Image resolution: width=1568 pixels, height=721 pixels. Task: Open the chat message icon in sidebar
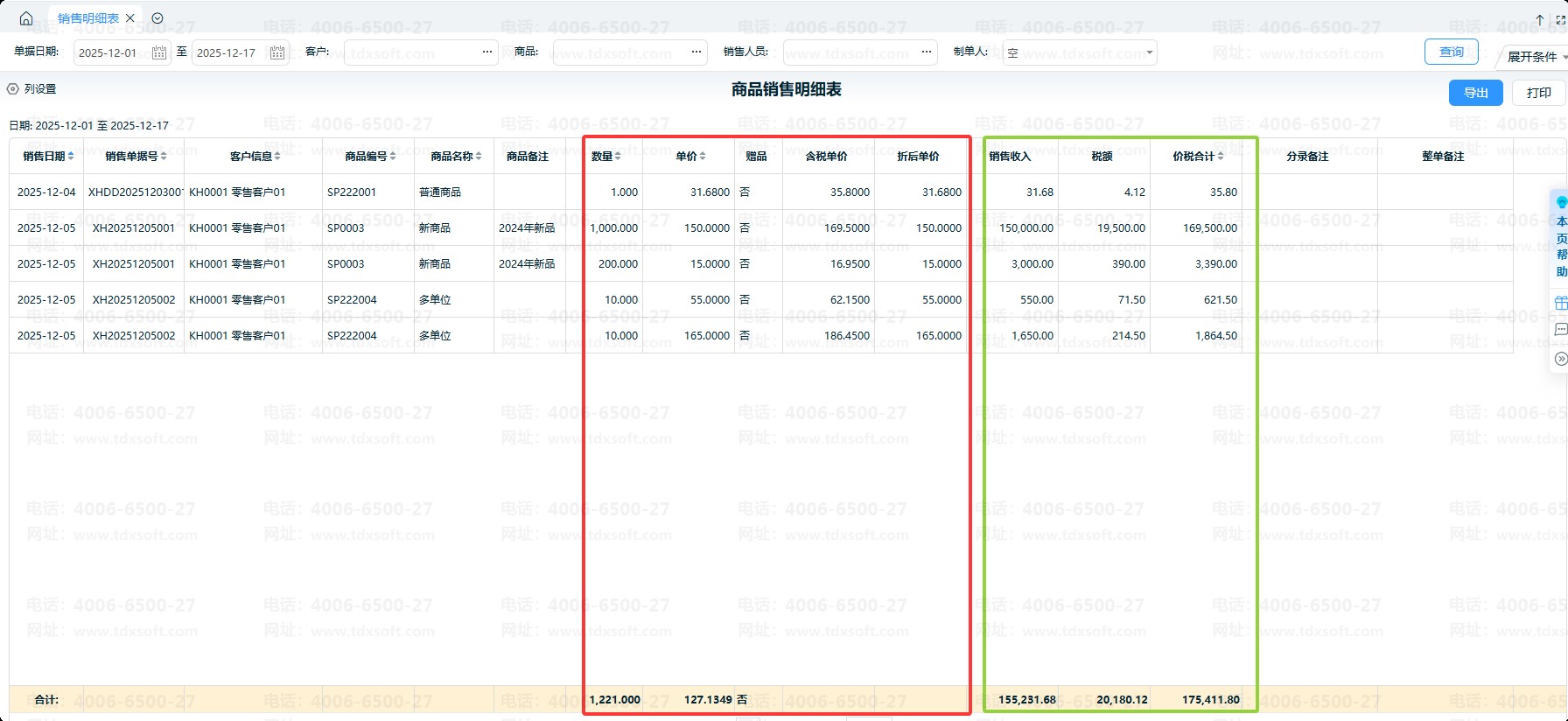(1560, 330)
